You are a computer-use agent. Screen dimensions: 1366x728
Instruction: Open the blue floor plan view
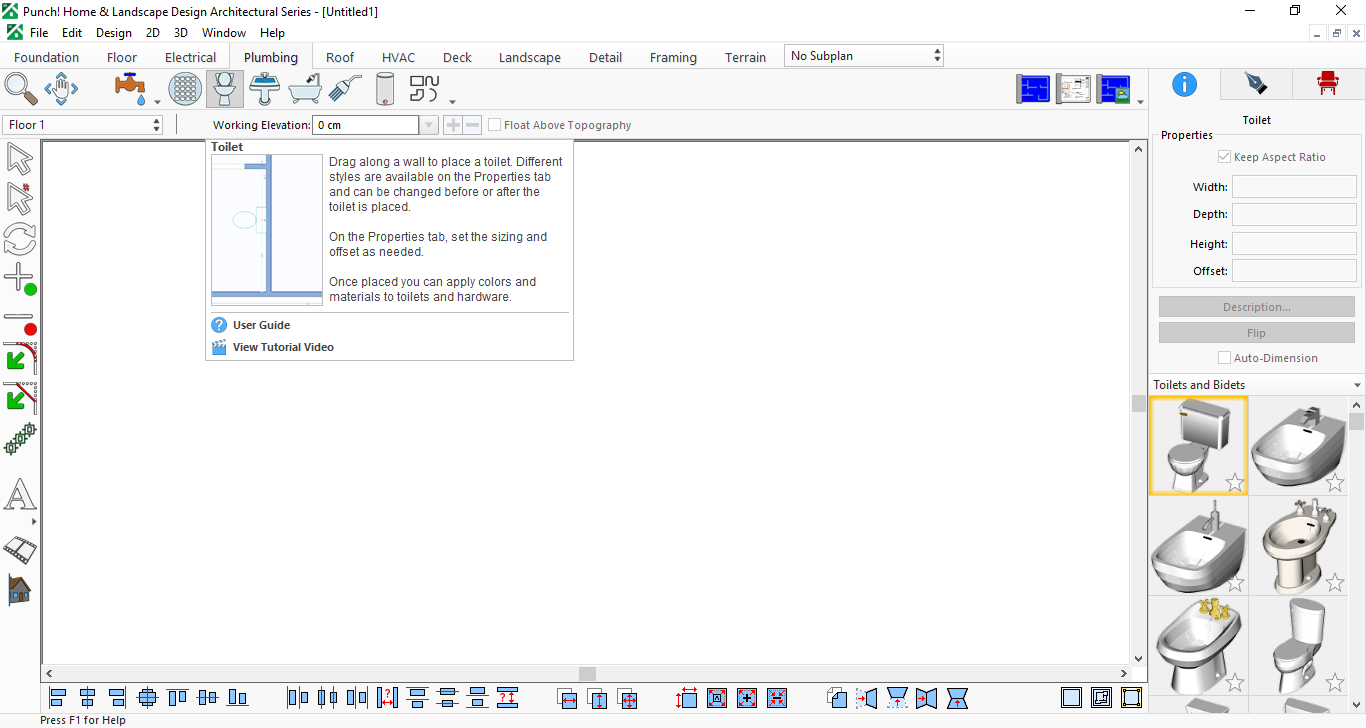pos(1033,89)
